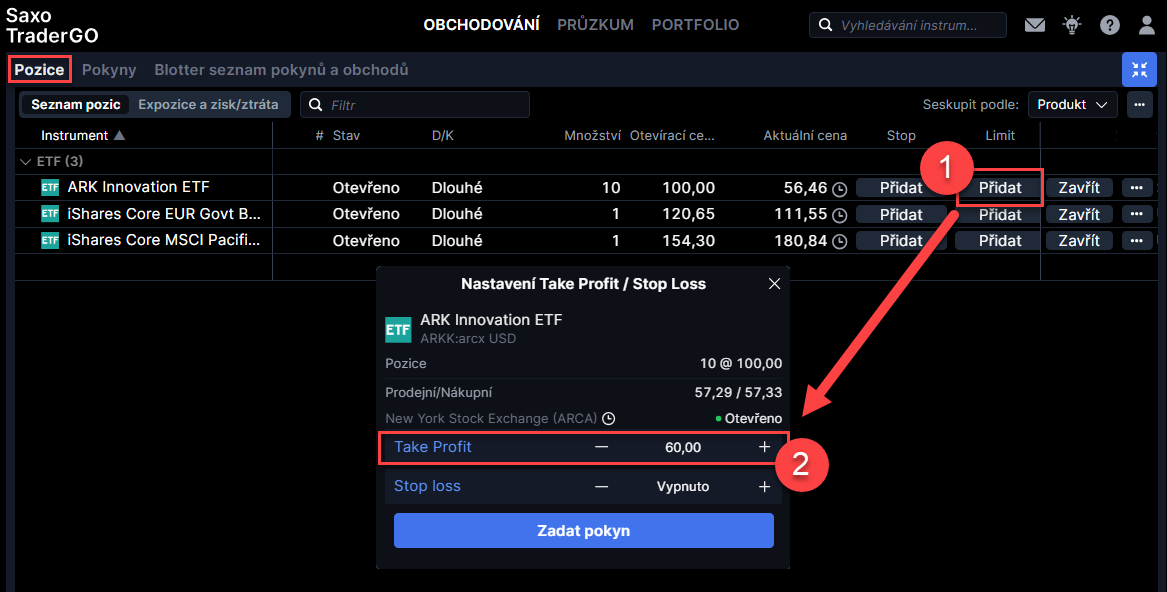Select iShares Core MSCI Pacifi... instrument name
The image size is (1167, 592).
(x=164, y=240)
